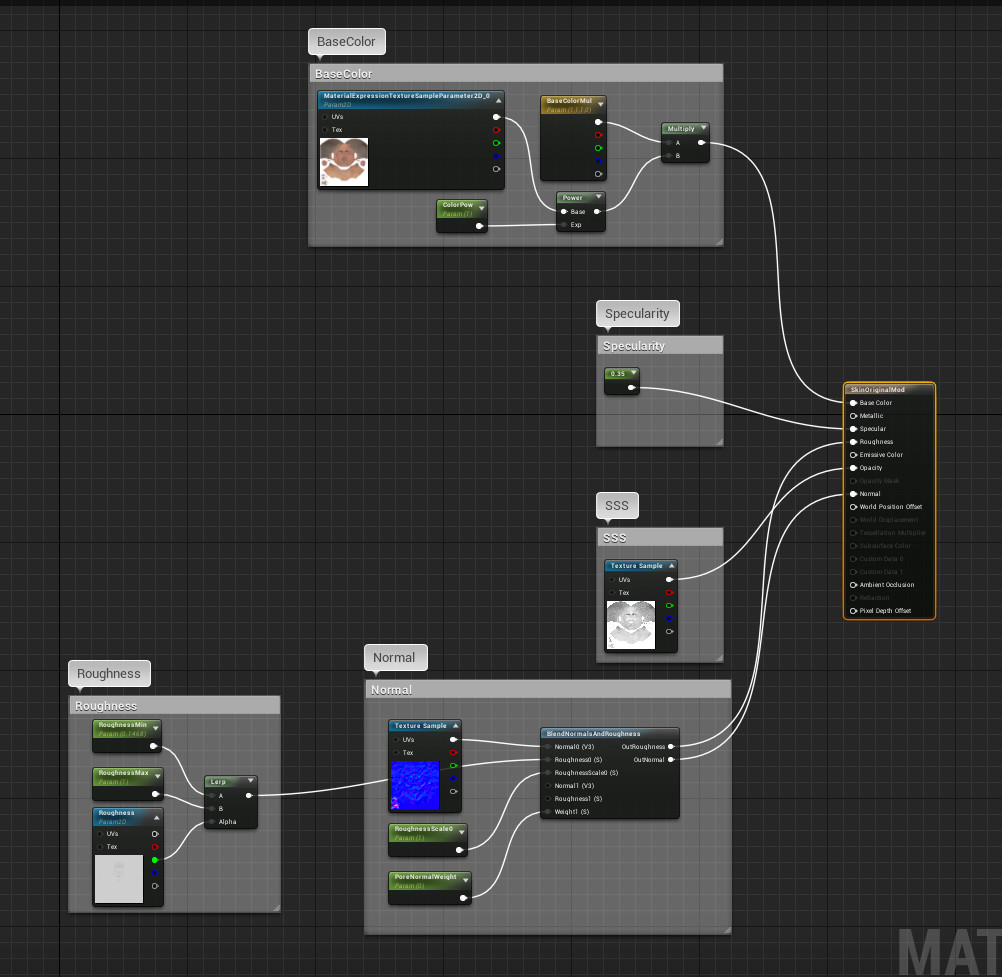Expand the BaseColorMul node arrow
The image size is (1002, 977).
(x=601, y=104)
